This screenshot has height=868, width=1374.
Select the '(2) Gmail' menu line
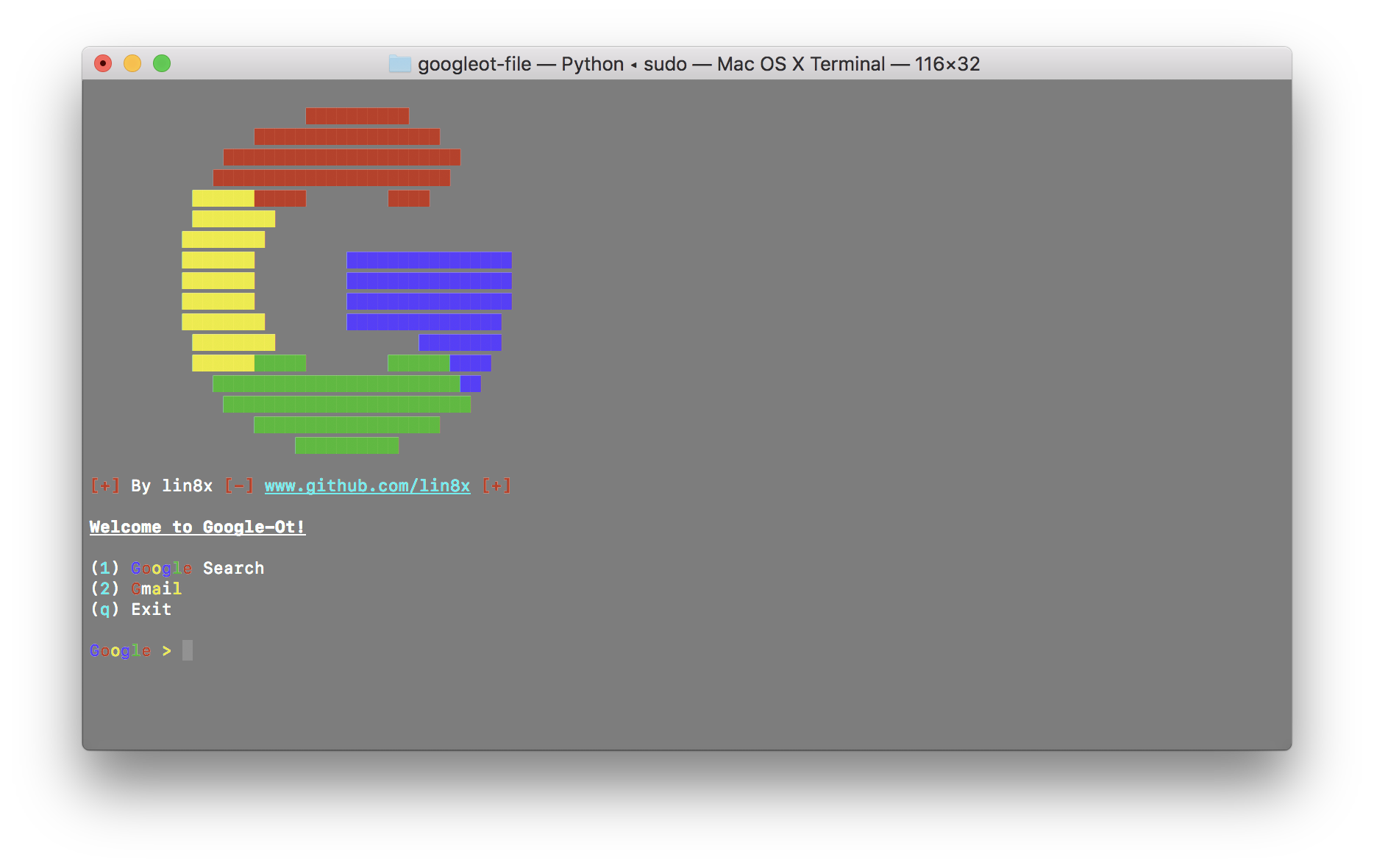[136, 589]
